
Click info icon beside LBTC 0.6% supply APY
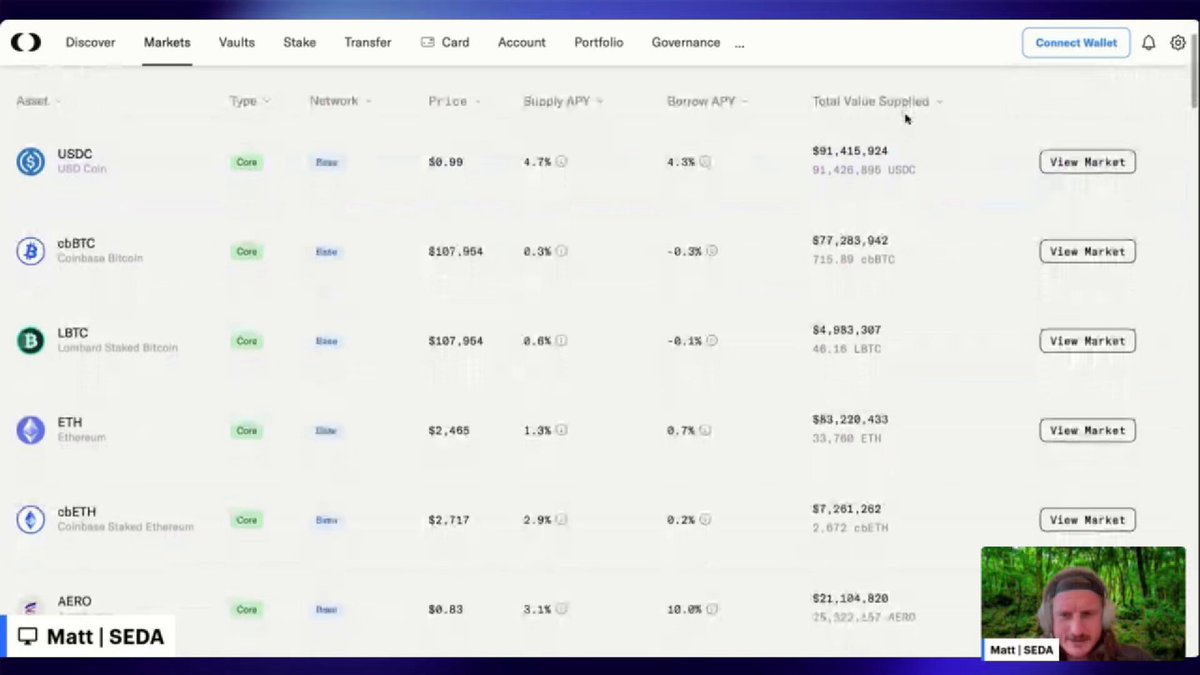561,341
